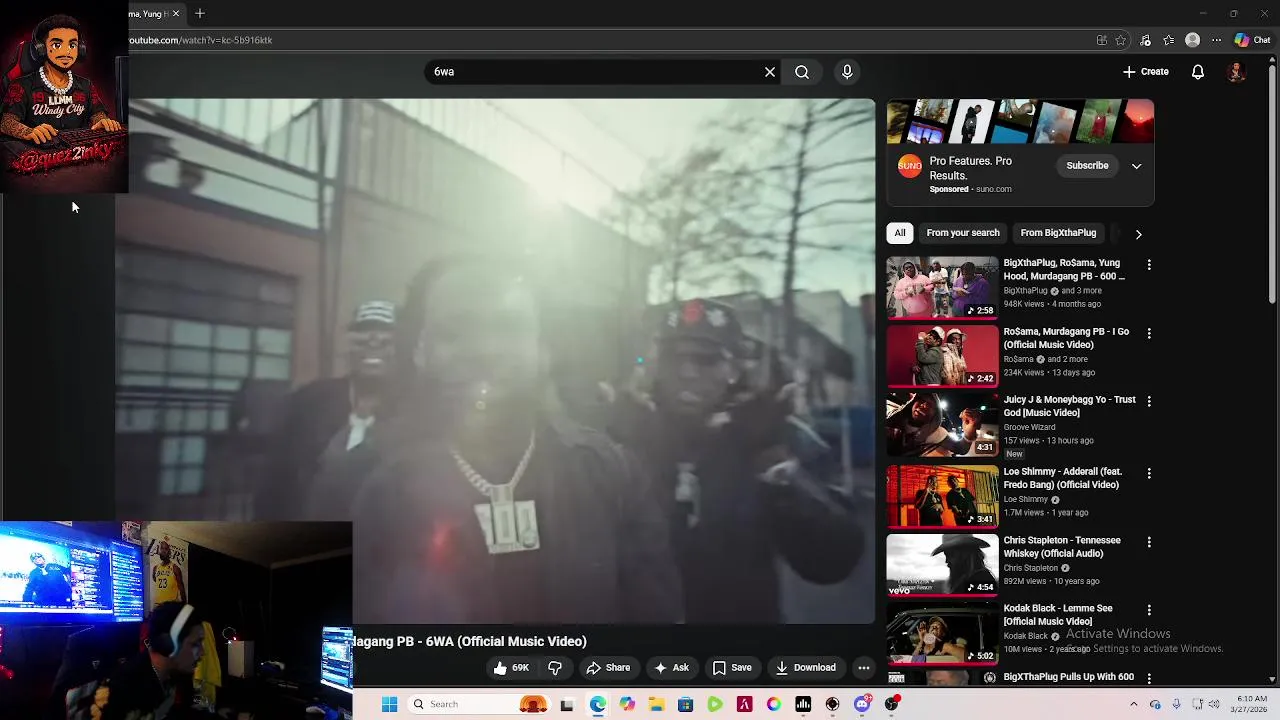Viewport: 1280px width, 720px height.
Task: Open Microsoft Store from taskbar
Action: pyautogui.click(x=685, y=704)
